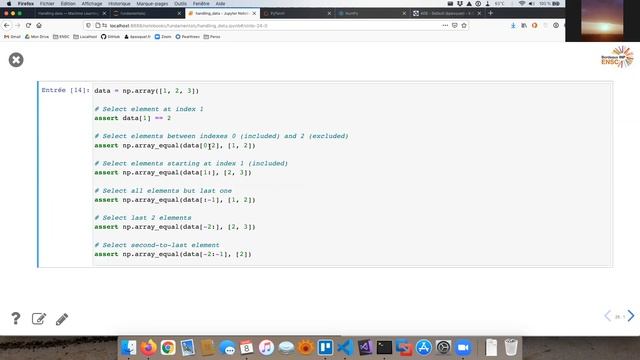Viewport: 640px width, 360px height.
Task: Close the handling_data Jupyter Notebook tab
Action: tap(254, 13)
